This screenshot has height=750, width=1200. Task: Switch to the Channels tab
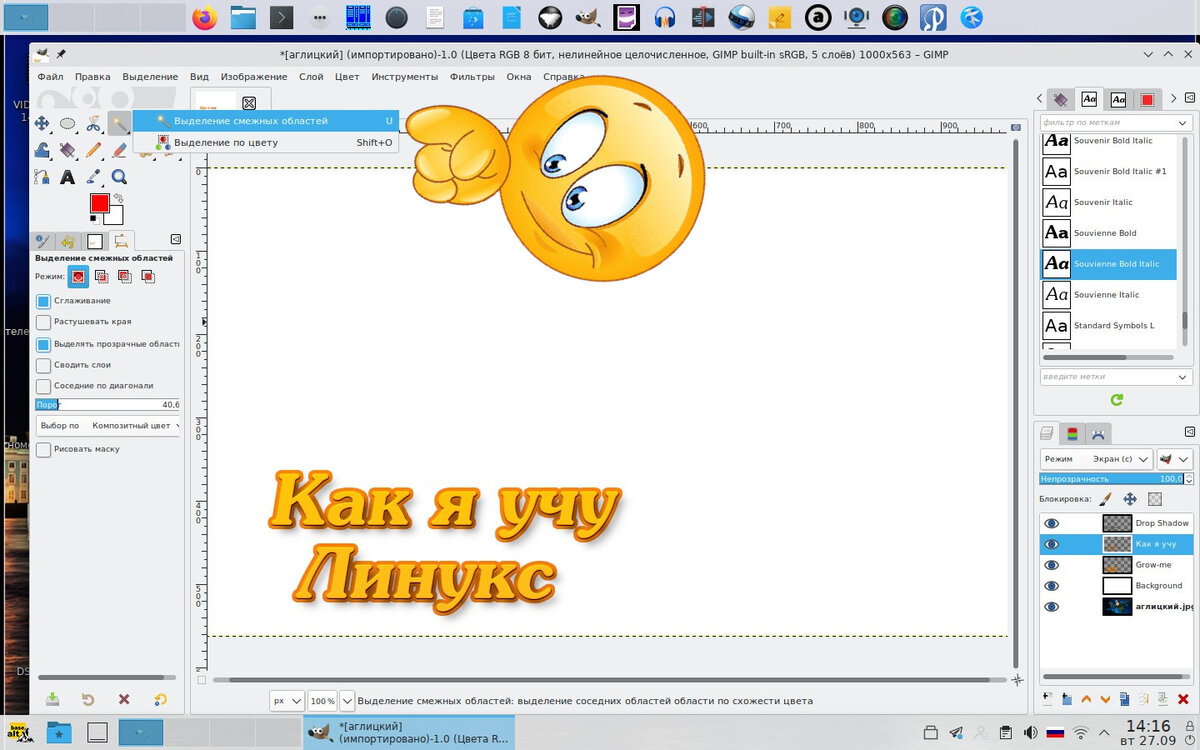1072,434
